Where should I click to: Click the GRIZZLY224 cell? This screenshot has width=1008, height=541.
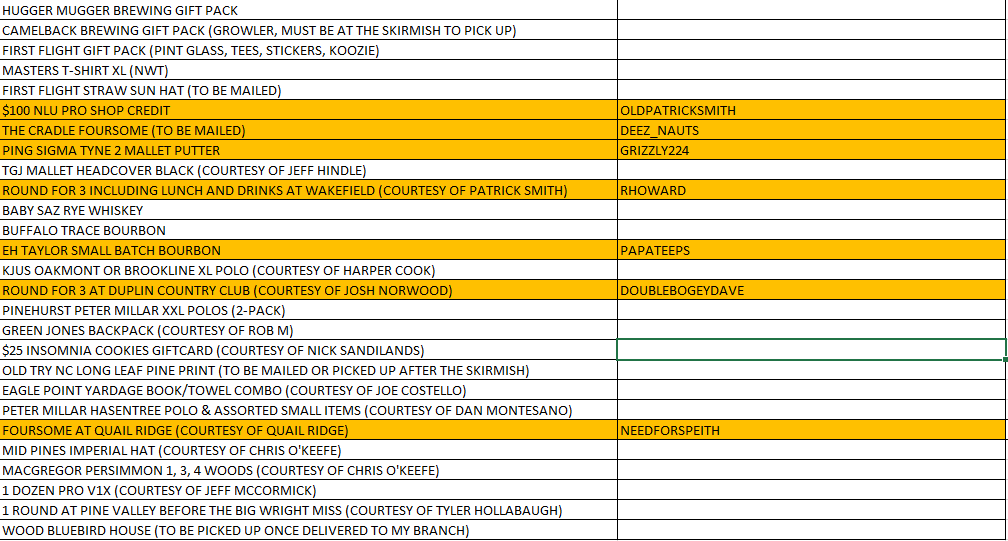pyautogui.click(x=811, y=150)
